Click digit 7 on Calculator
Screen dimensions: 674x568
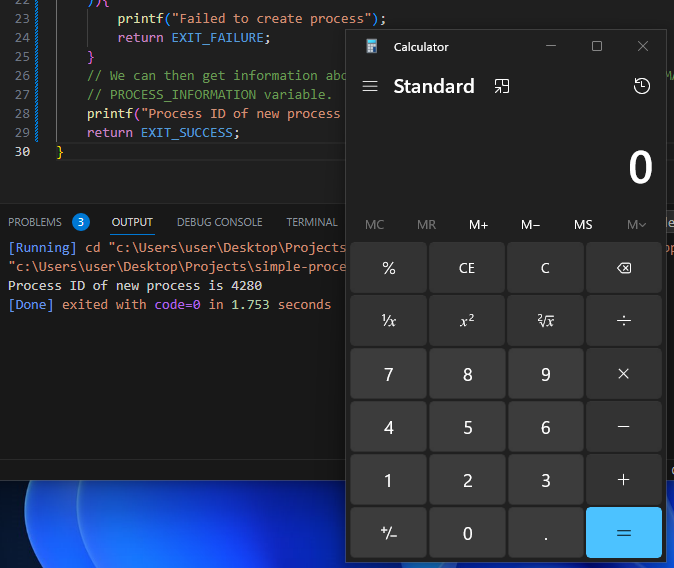click(x=389, y=374)
